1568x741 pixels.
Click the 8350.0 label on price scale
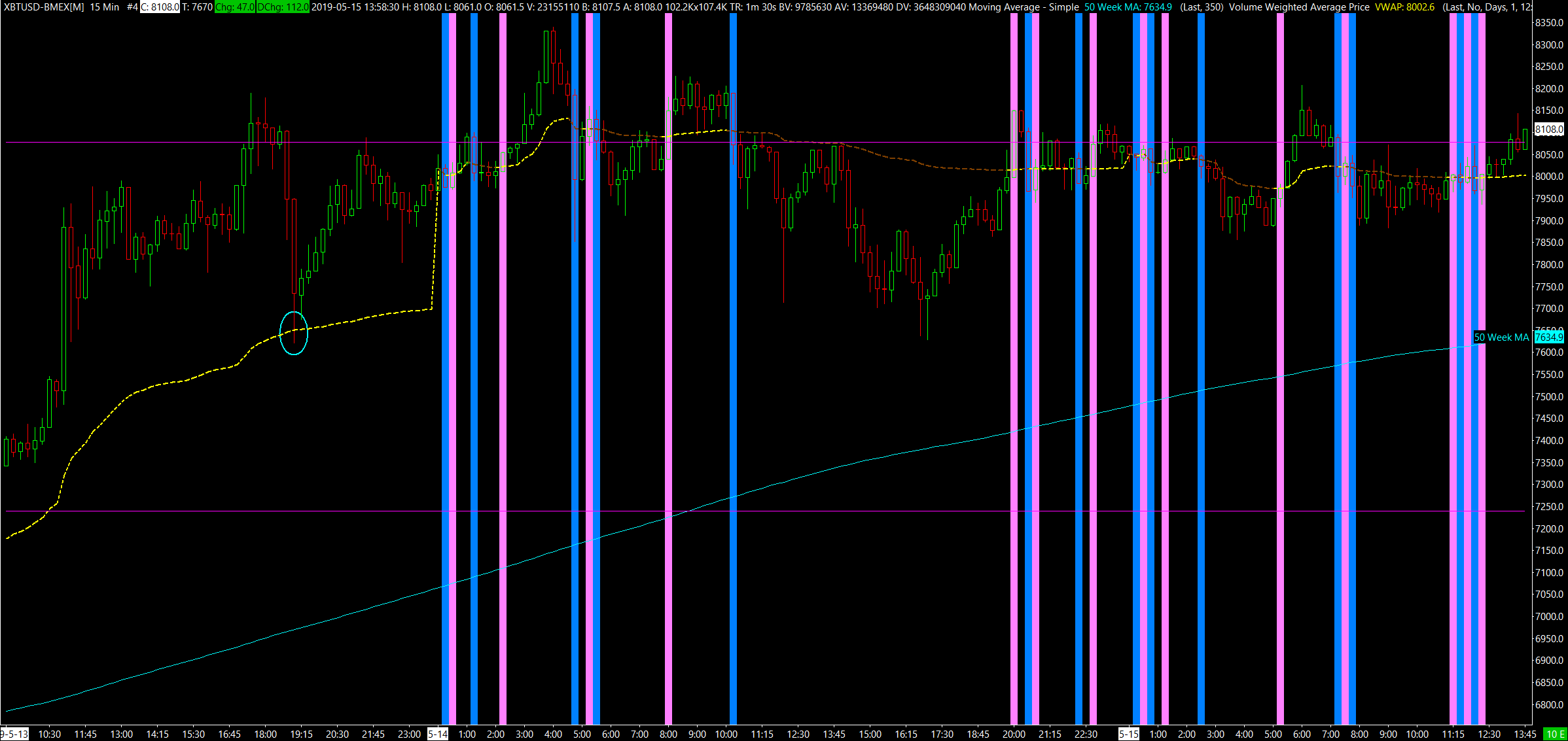click(x=1548, y=22)
